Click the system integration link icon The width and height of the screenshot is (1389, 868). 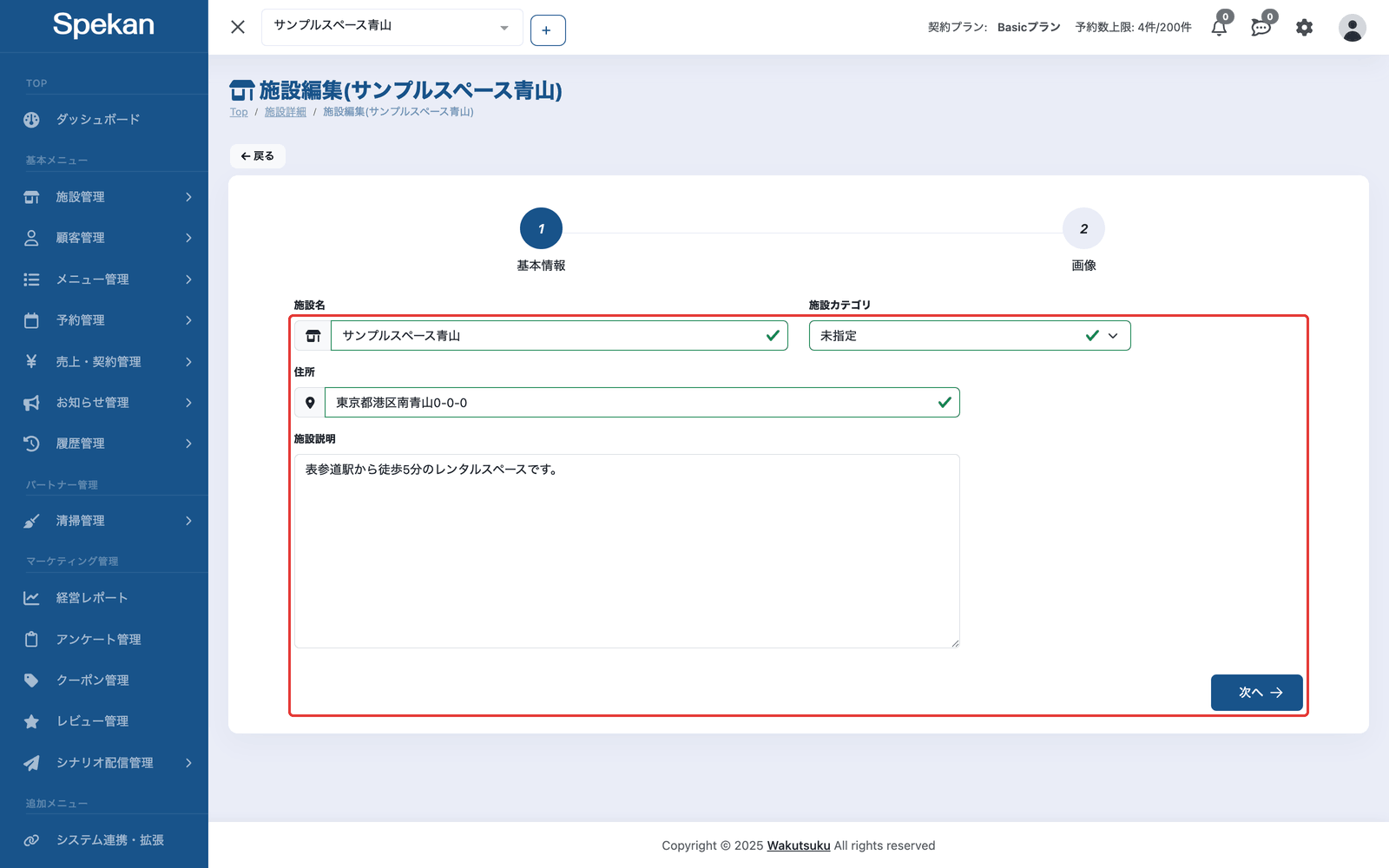(x=31, y=840)
